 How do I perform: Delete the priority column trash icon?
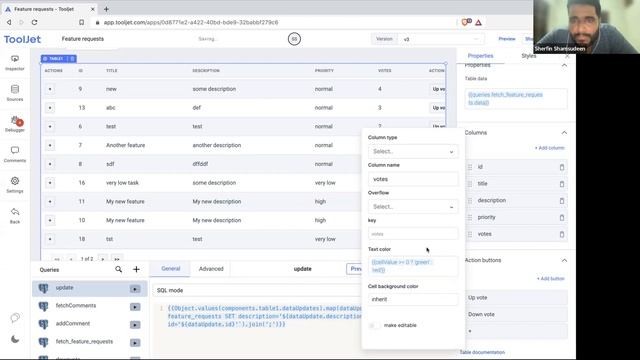pyautogui.click(x=562, y=218)
